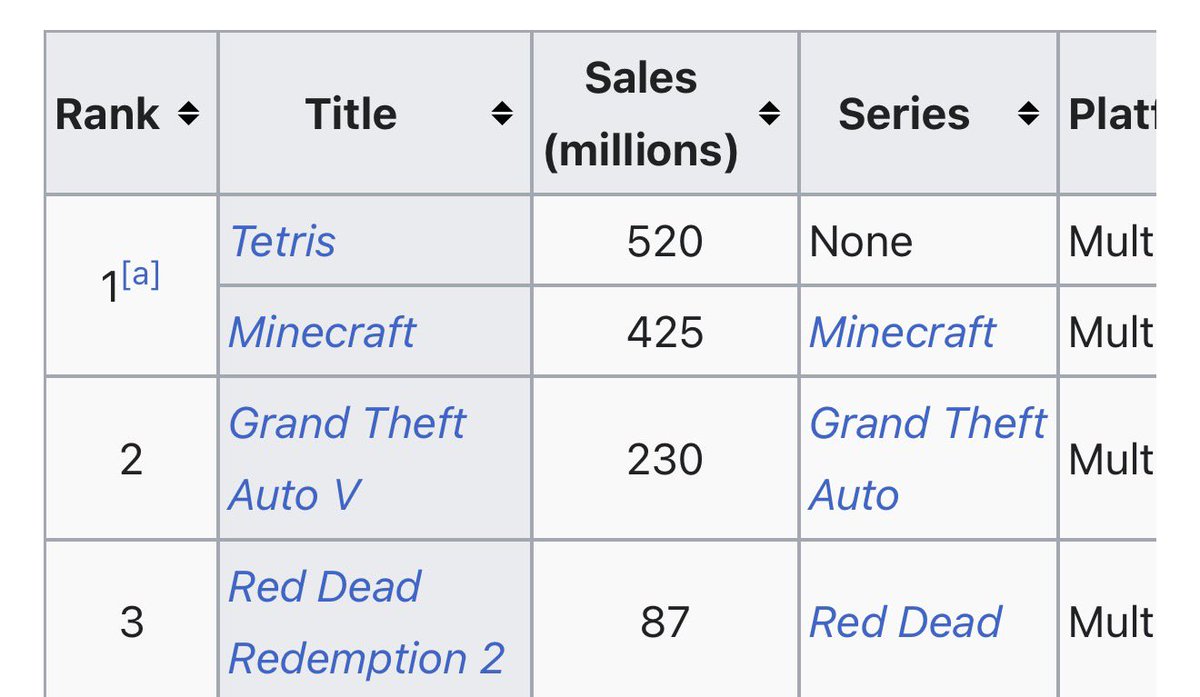This screenshot has height=697, width=1200.
Task: Sort by Sales (millions) arrows
Action: point(769,114)
